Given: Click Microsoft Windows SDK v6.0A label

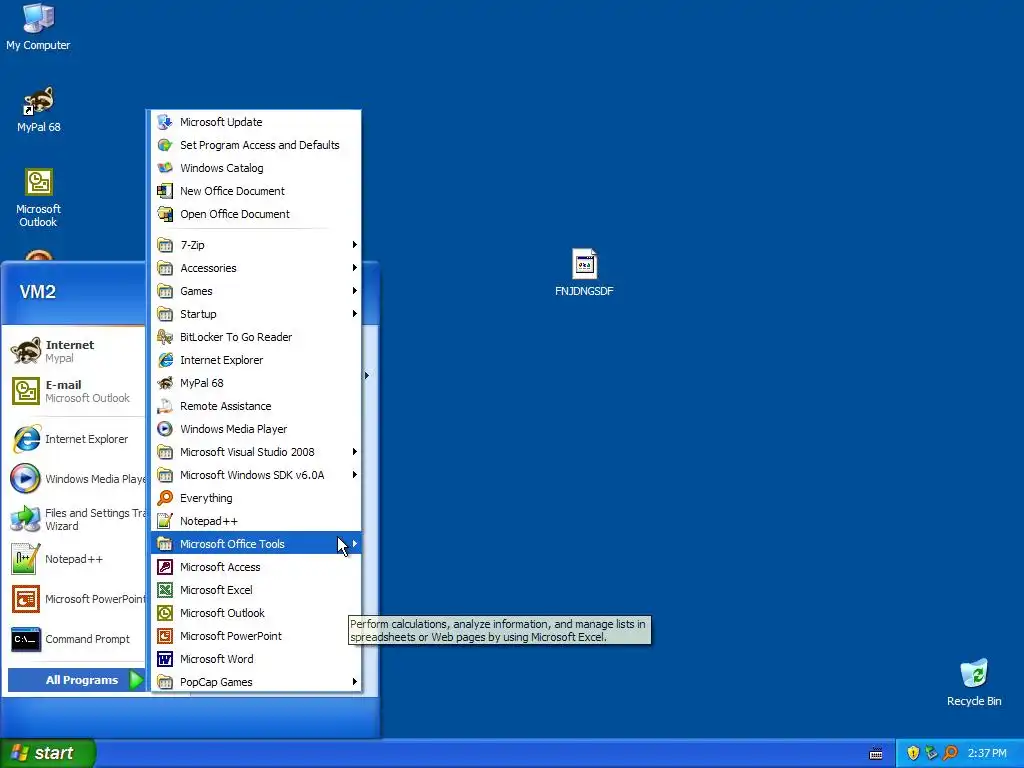Looking at the screenshot, I should point(252,475).
